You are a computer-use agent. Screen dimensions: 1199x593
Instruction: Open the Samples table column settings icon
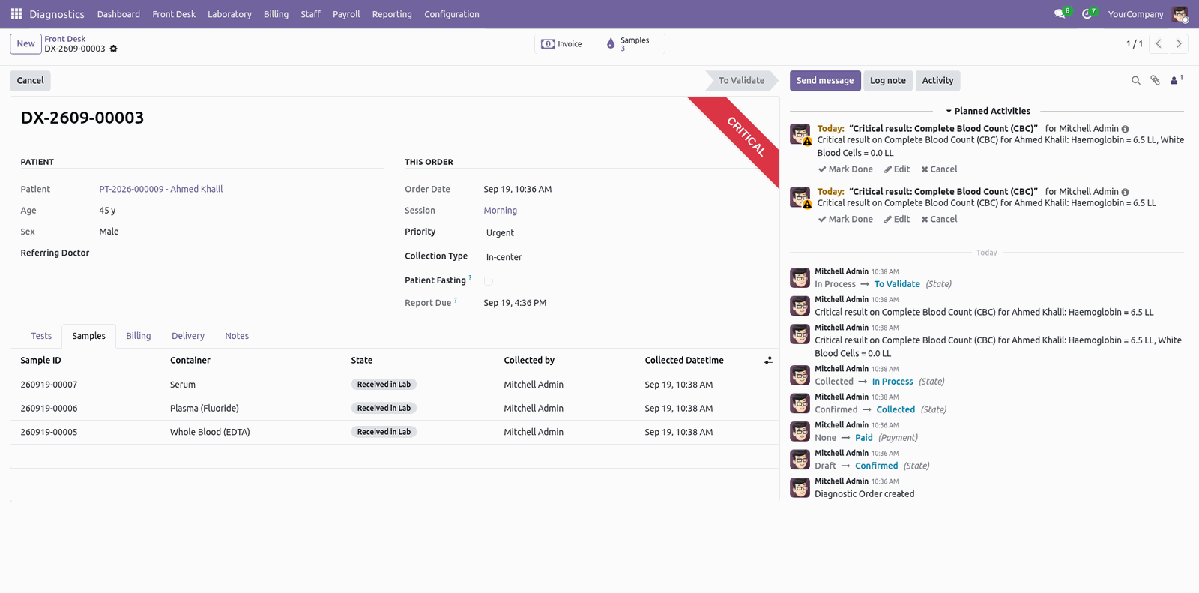pyautogui.click(x=768, y=360)
